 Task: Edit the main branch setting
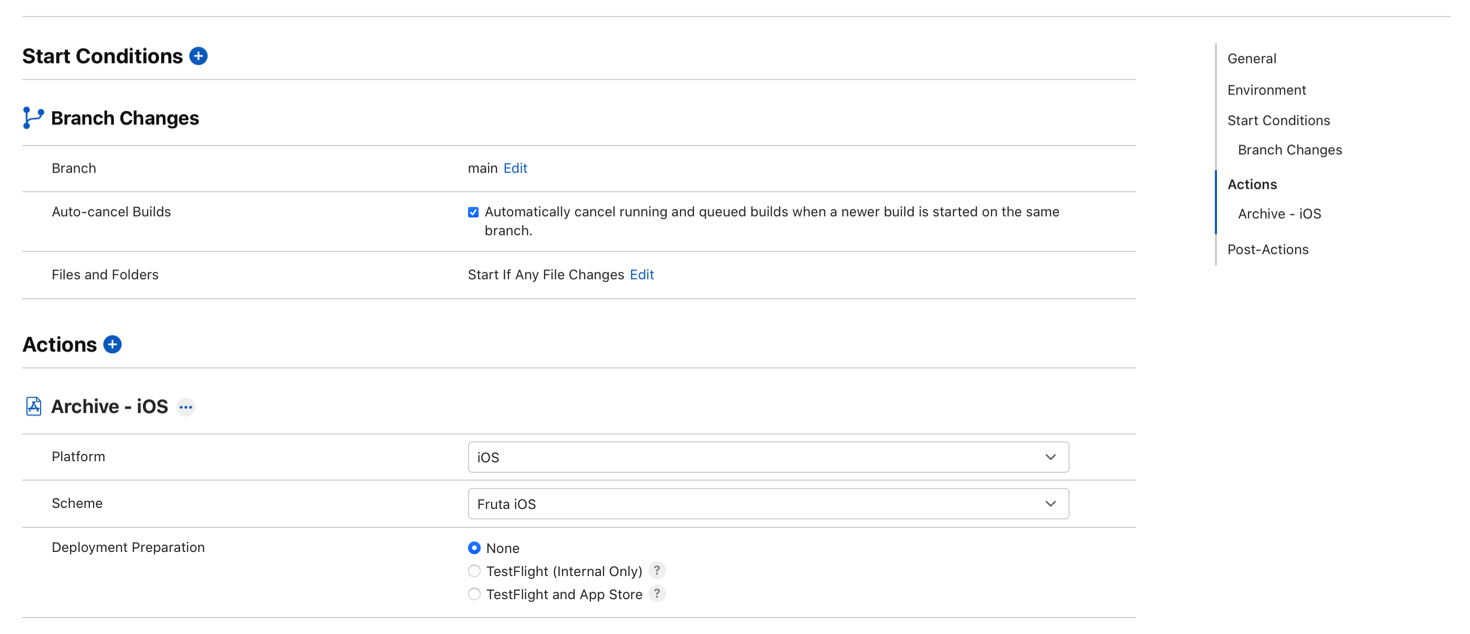pyautogui.click(x=515, y=167)
